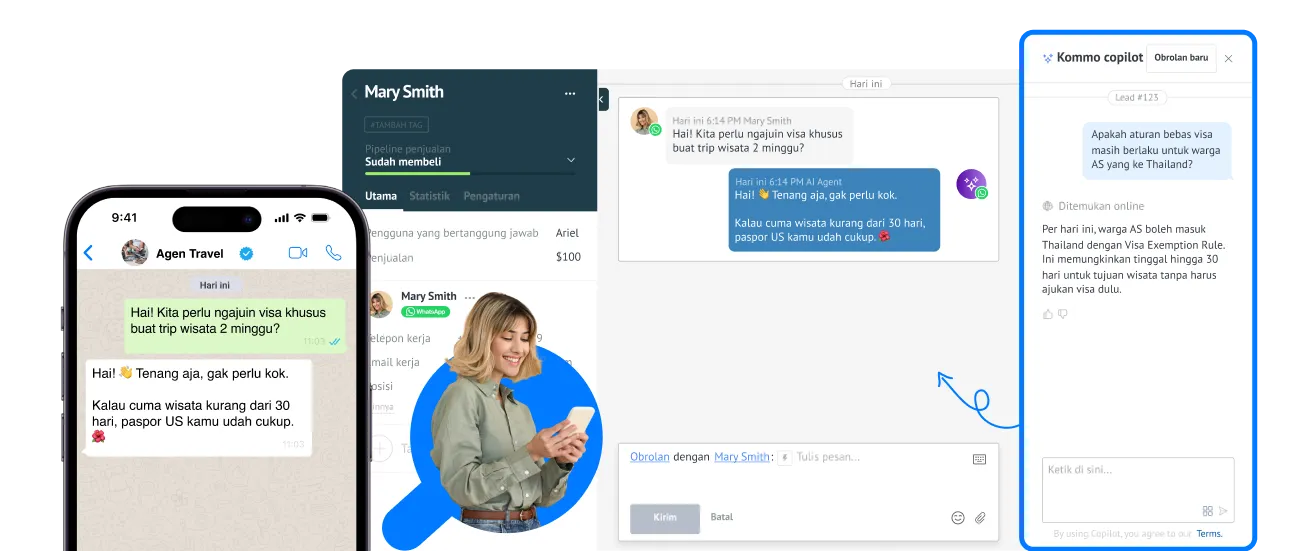Tap the battery icon in phone status bar
This screenshot has width=1302, height=551.
321,218
